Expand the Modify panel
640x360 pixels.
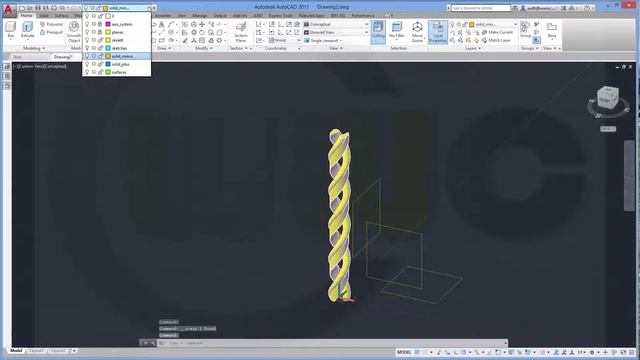point(204,49)
